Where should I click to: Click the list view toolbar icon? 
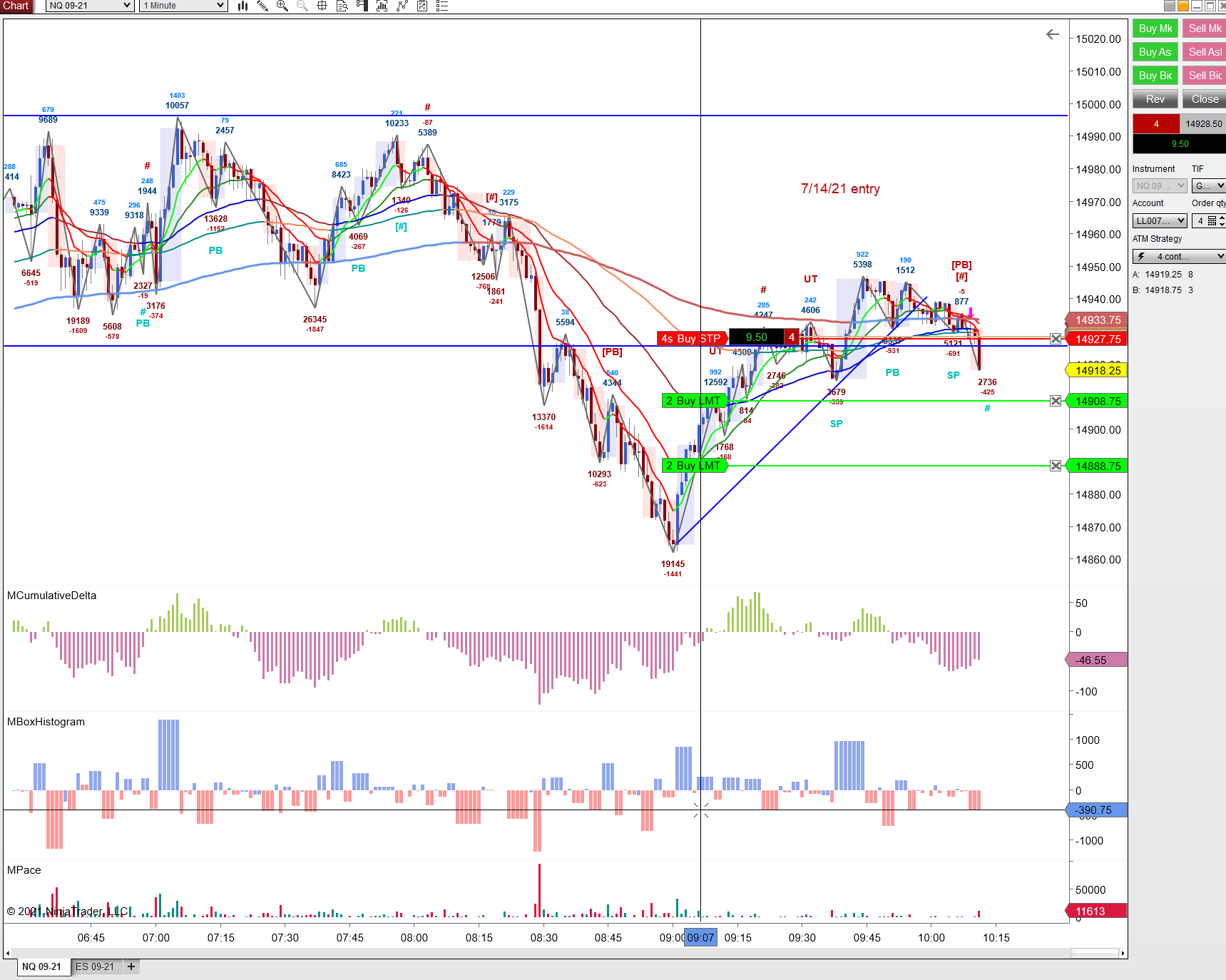(442, 6)
